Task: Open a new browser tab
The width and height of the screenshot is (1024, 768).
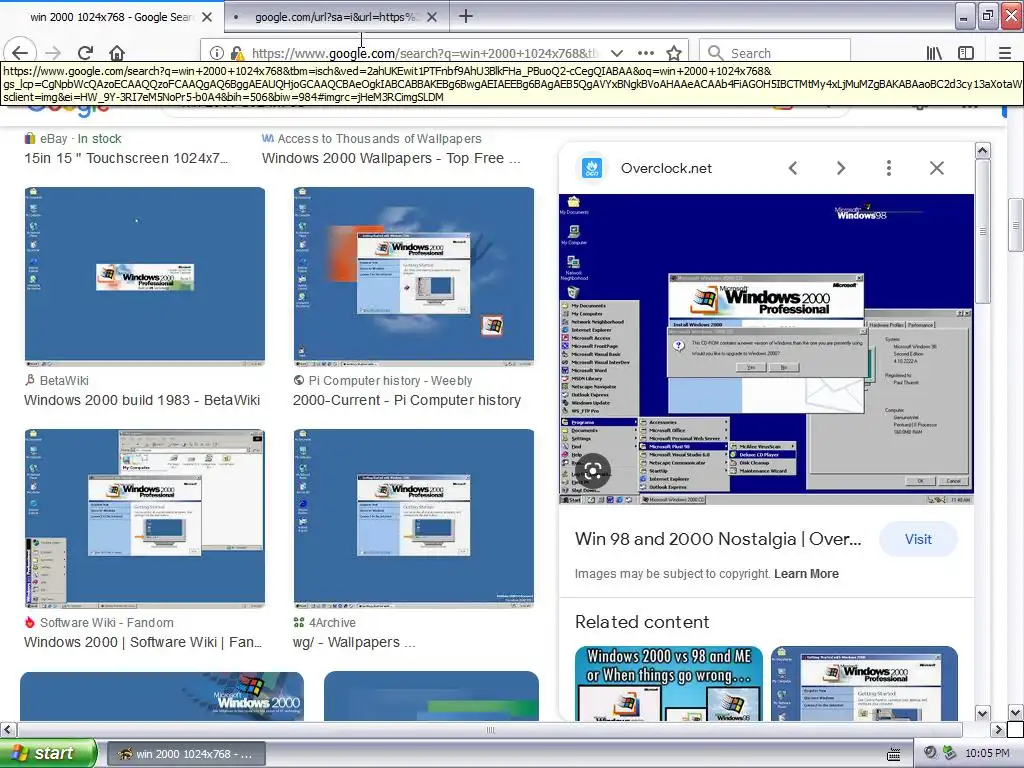Action: (466, 16)
